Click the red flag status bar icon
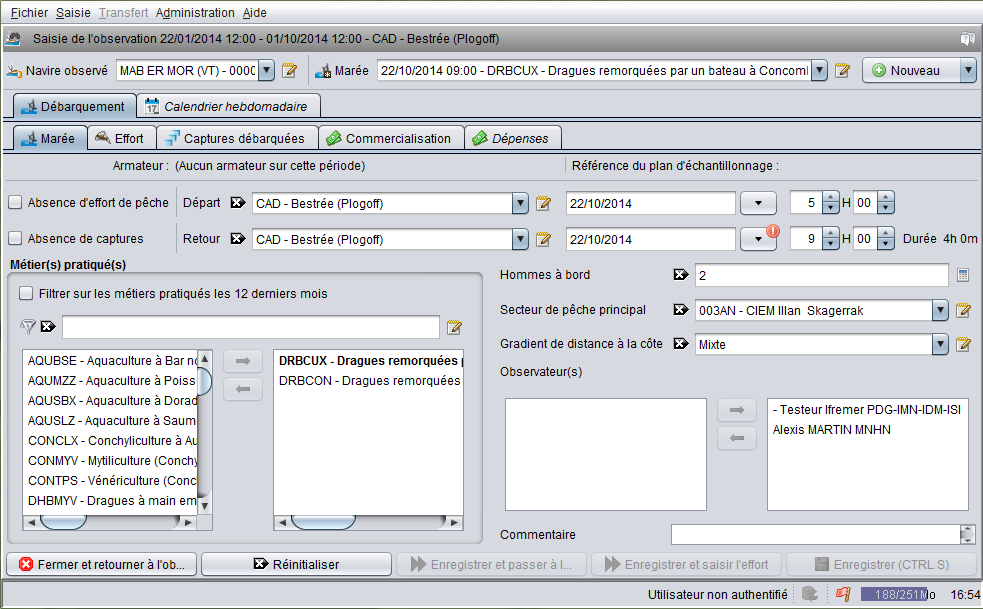 842,594
